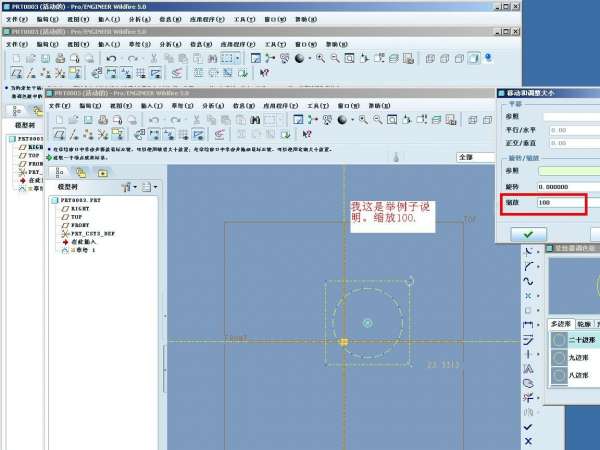This screenshot has width=600, height=450.
Task: Open model tree Show dropdown
Action: (x=129, y=187)
